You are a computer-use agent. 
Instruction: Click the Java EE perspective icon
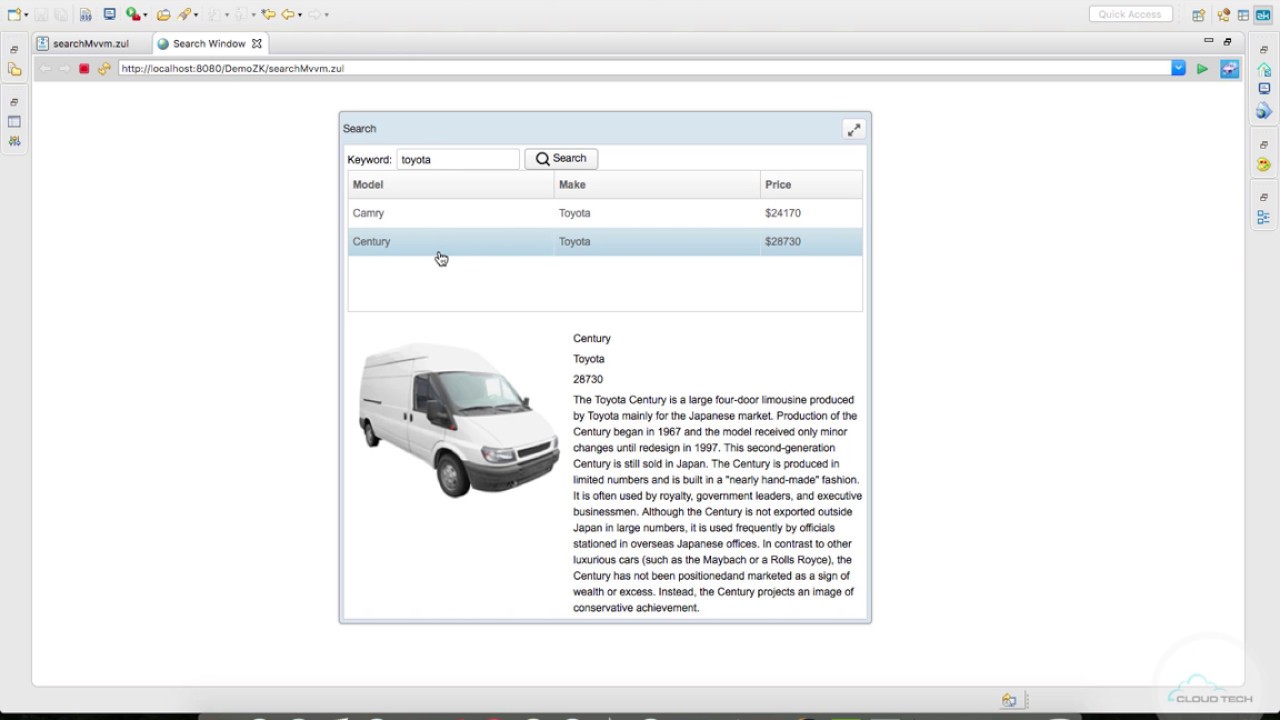coord(1223,15)
